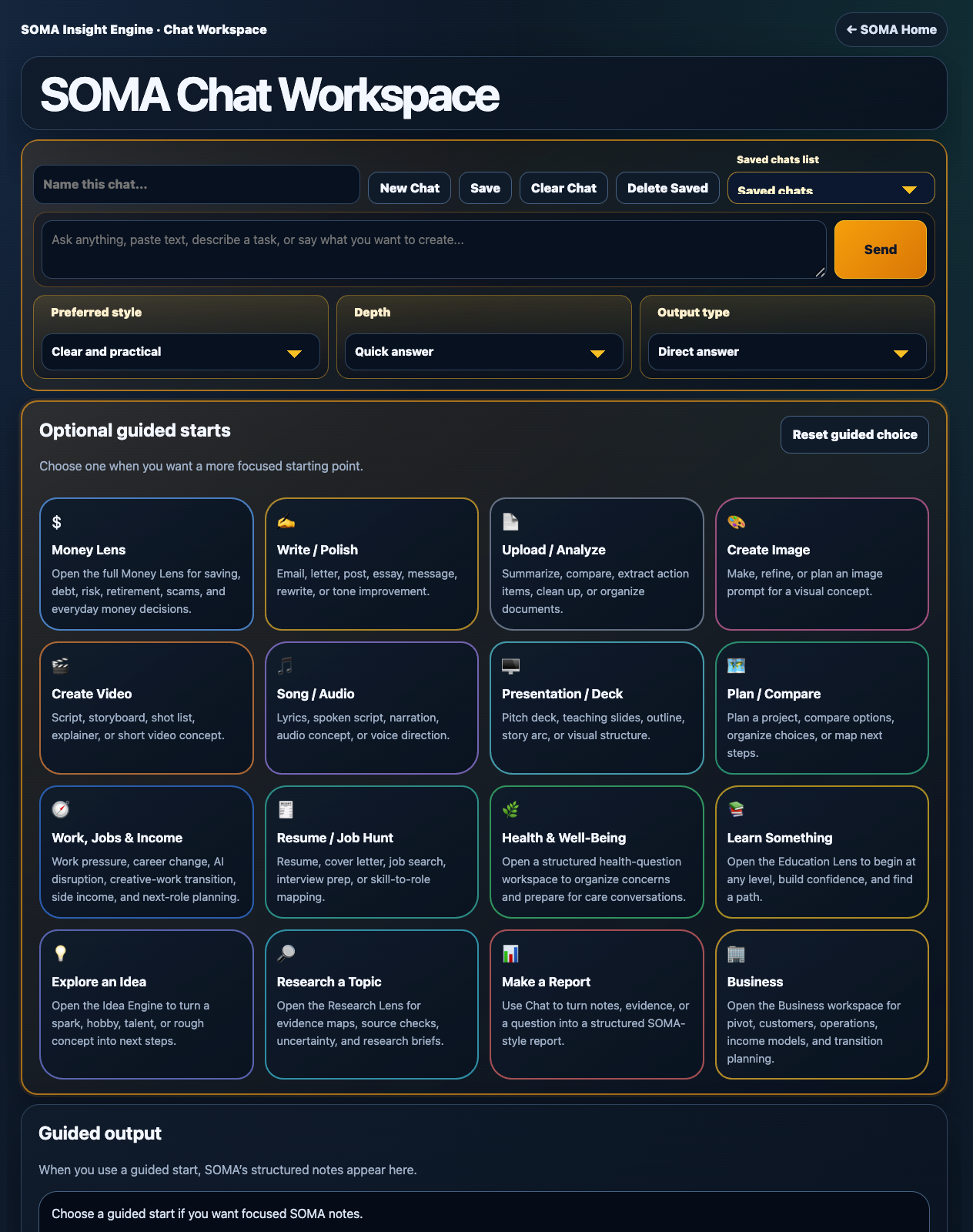Choose the Create Video card title

click(92, 694)
